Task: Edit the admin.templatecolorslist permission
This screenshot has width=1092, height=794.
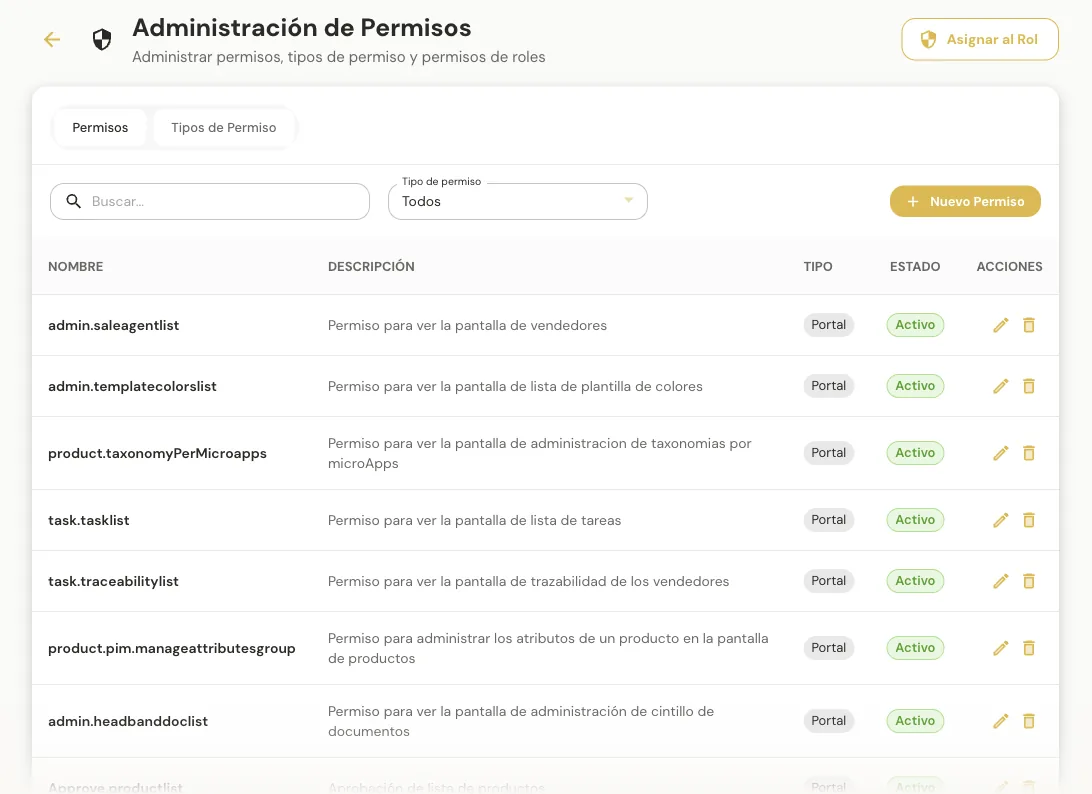Action: [x=1001, y=386]
